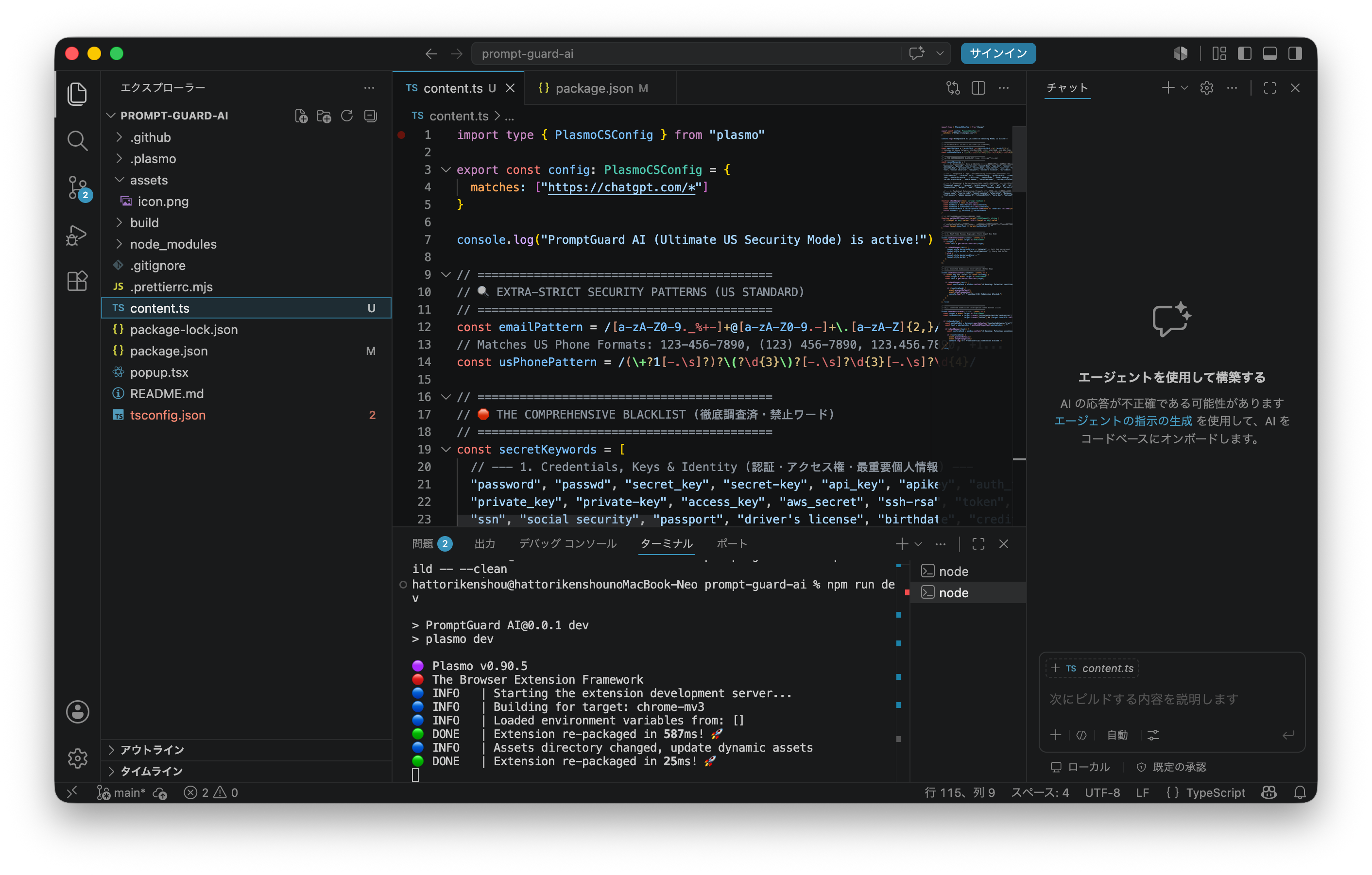Open エージェントの指示の生成 link
Viewport: 1372px width, 875px height.
(x=1122, y=421)
